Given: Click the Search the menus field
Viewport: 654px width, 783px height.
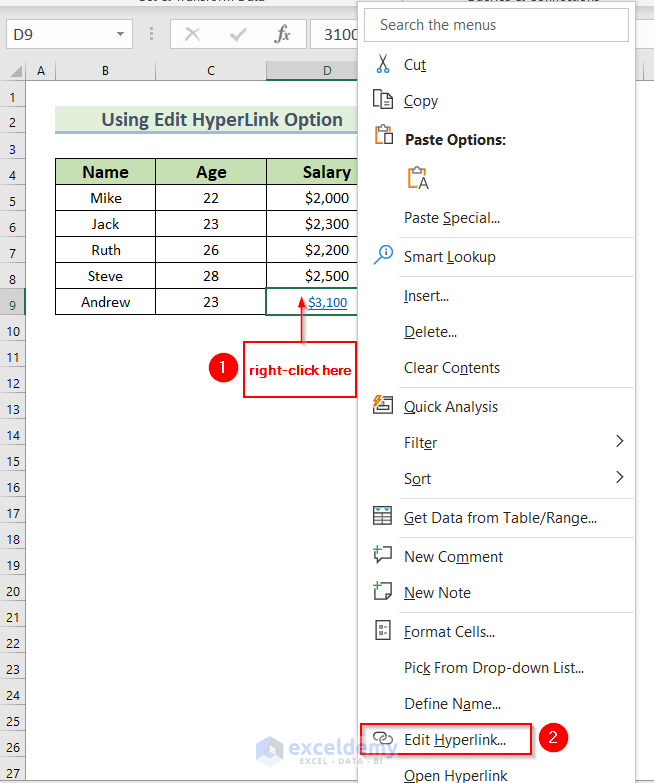Looking at the screenshot, I should 496,25.
